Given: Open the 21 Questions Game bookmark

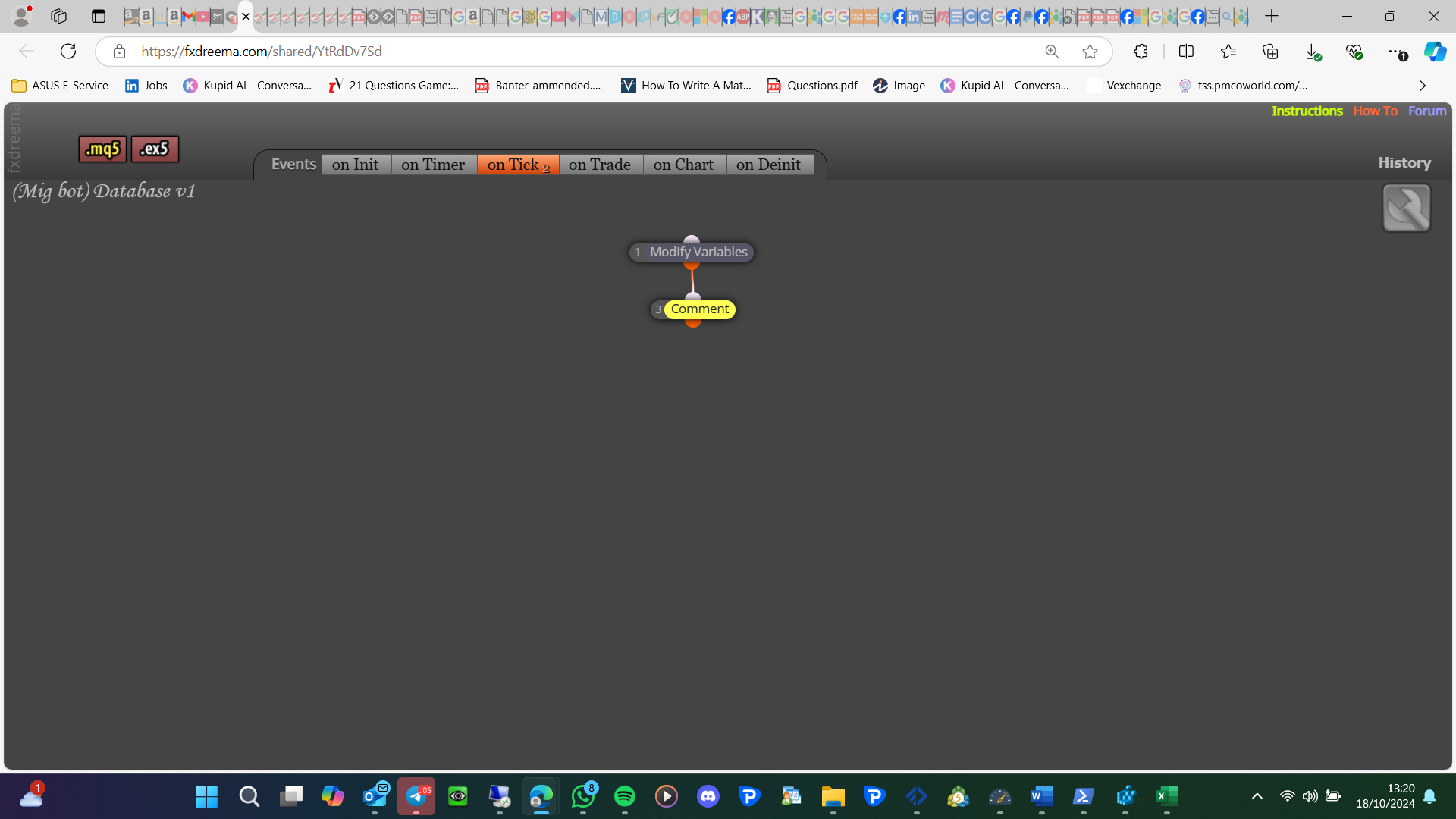Looking at the screenshot, I should pyautogui.click(x=394, y=86).
